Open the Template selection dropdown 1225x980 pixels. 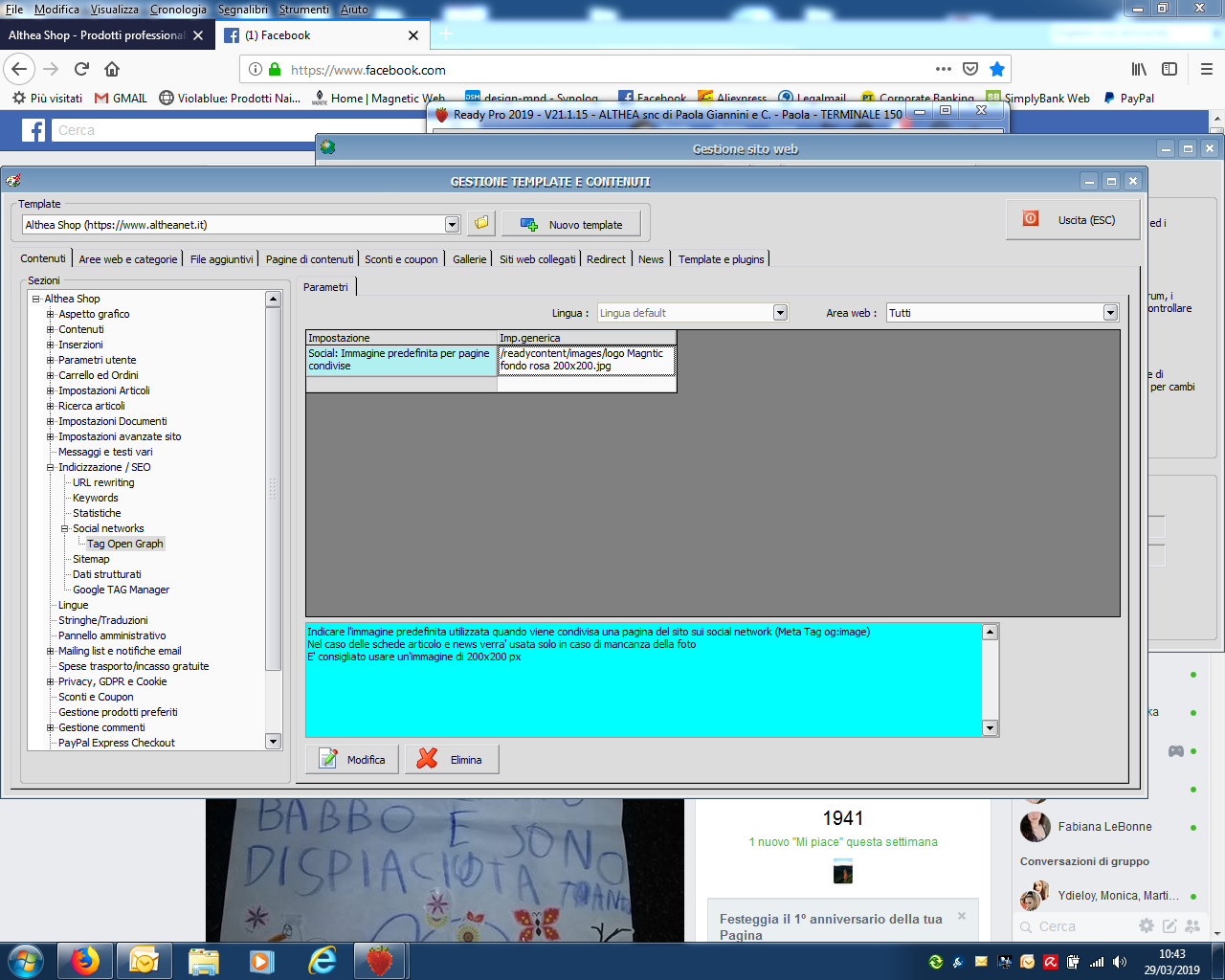(452, 225)
